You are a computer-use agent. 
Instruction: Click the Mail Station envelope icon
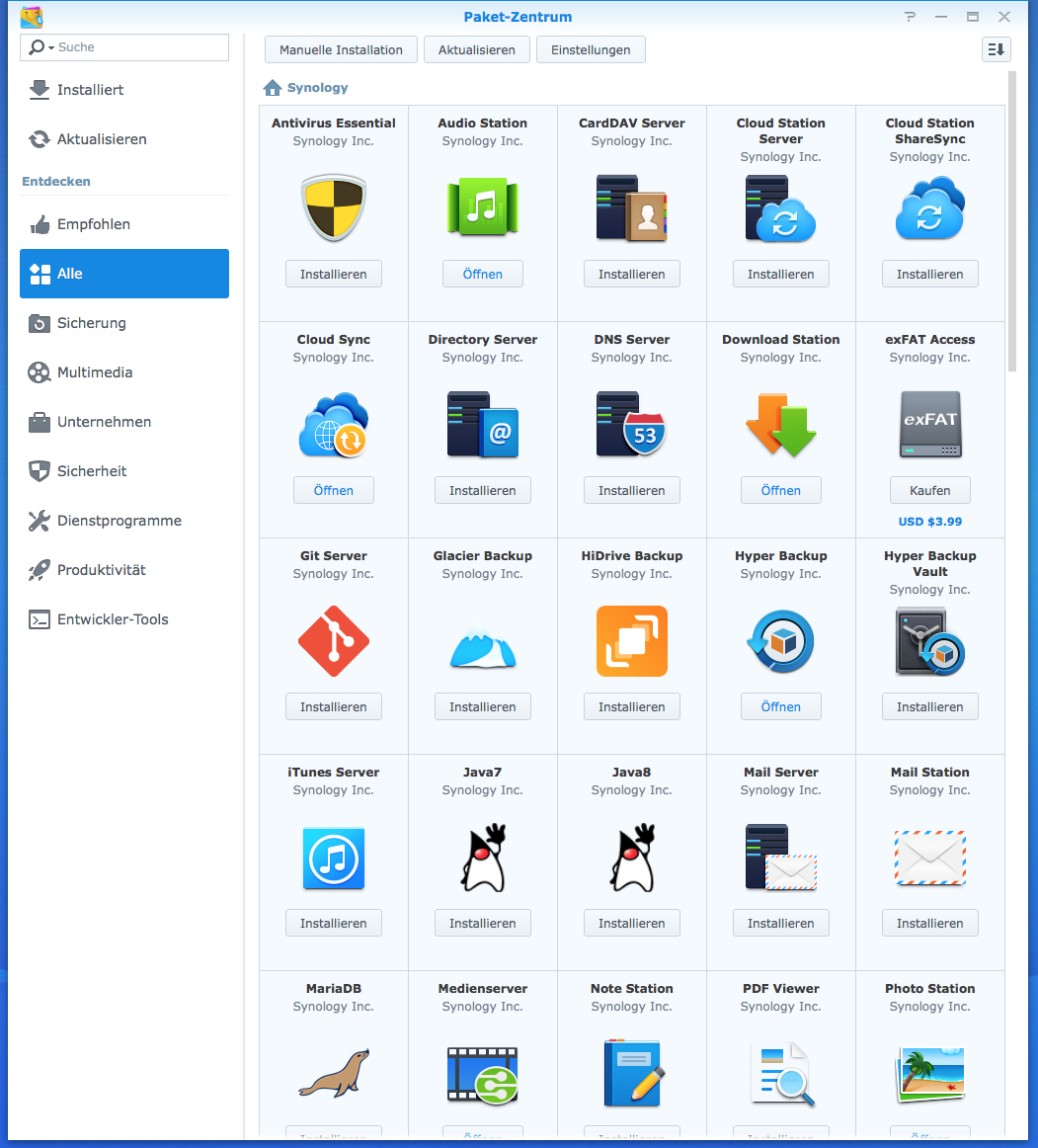pos(929,859)
